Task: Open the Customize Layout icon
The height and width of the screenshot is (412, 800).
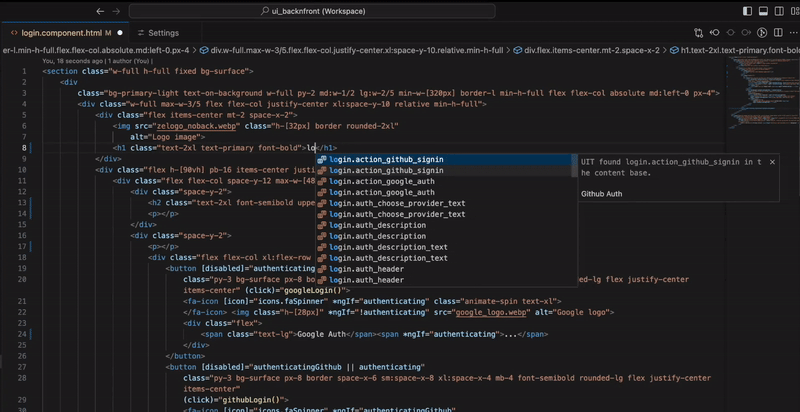Action: pyautogui.click(x=795, y=11)
